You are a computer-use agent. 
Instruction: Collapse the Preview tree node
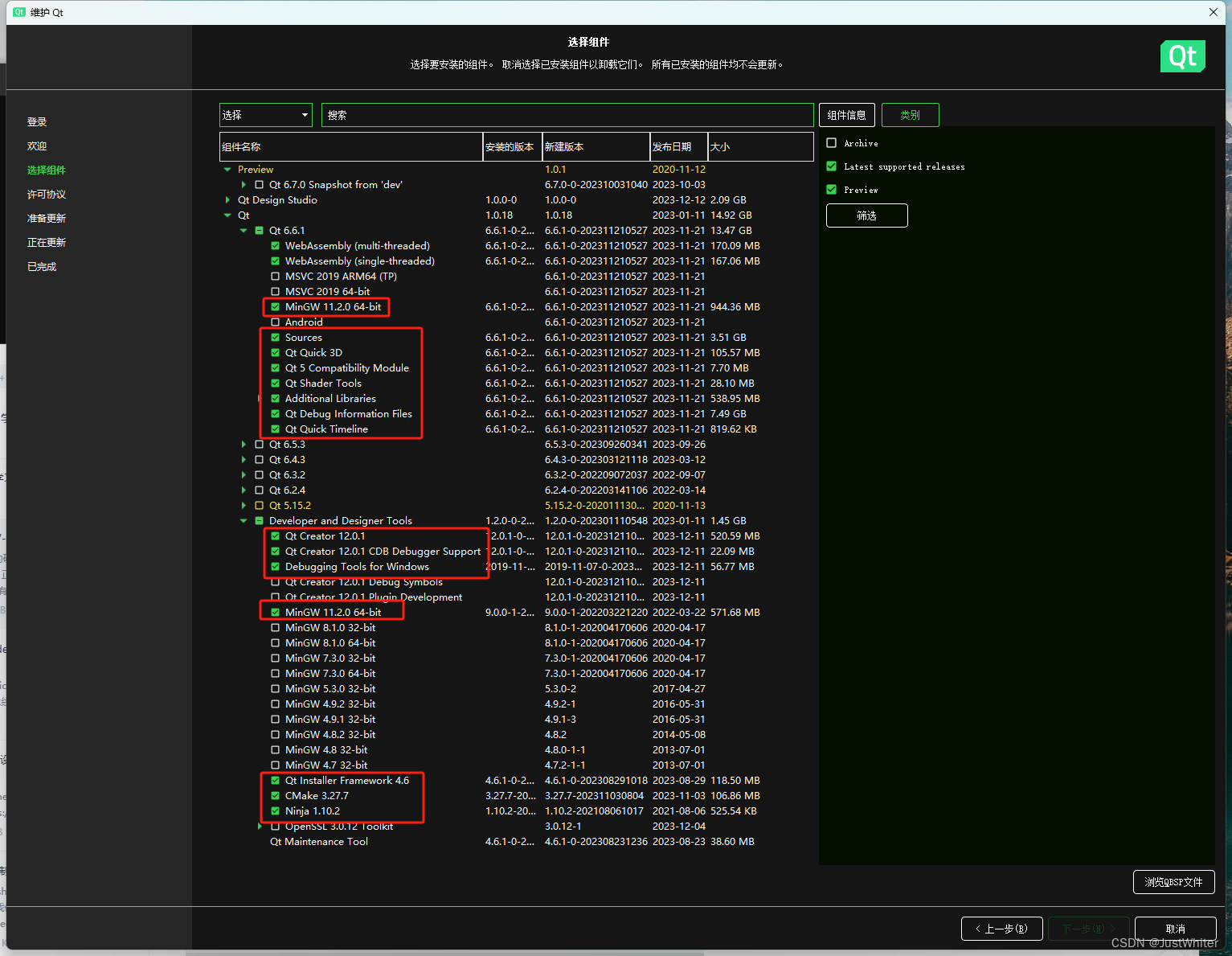pos(227,169)
